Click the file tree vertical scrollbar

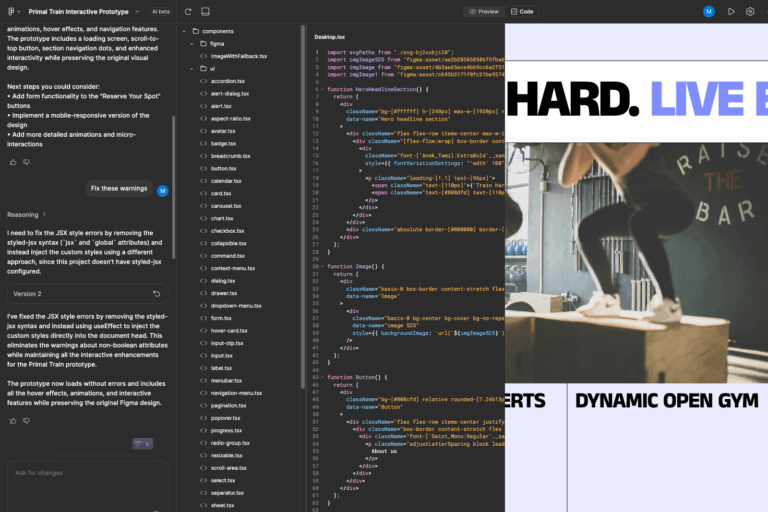pyautogui.click(x=302, y=206)
